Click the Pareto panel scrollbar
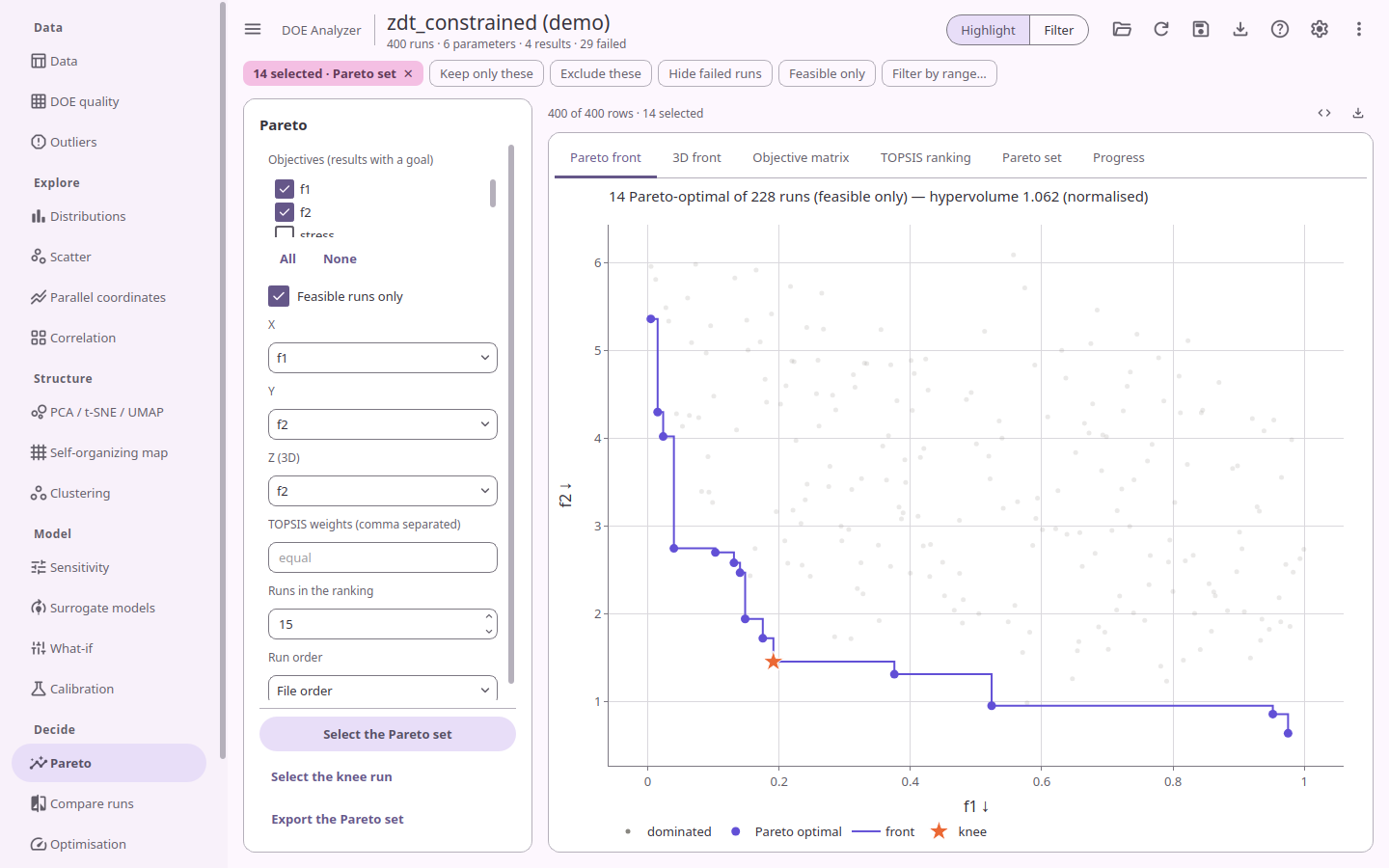The image size is (1389, 868). point(511,415)
